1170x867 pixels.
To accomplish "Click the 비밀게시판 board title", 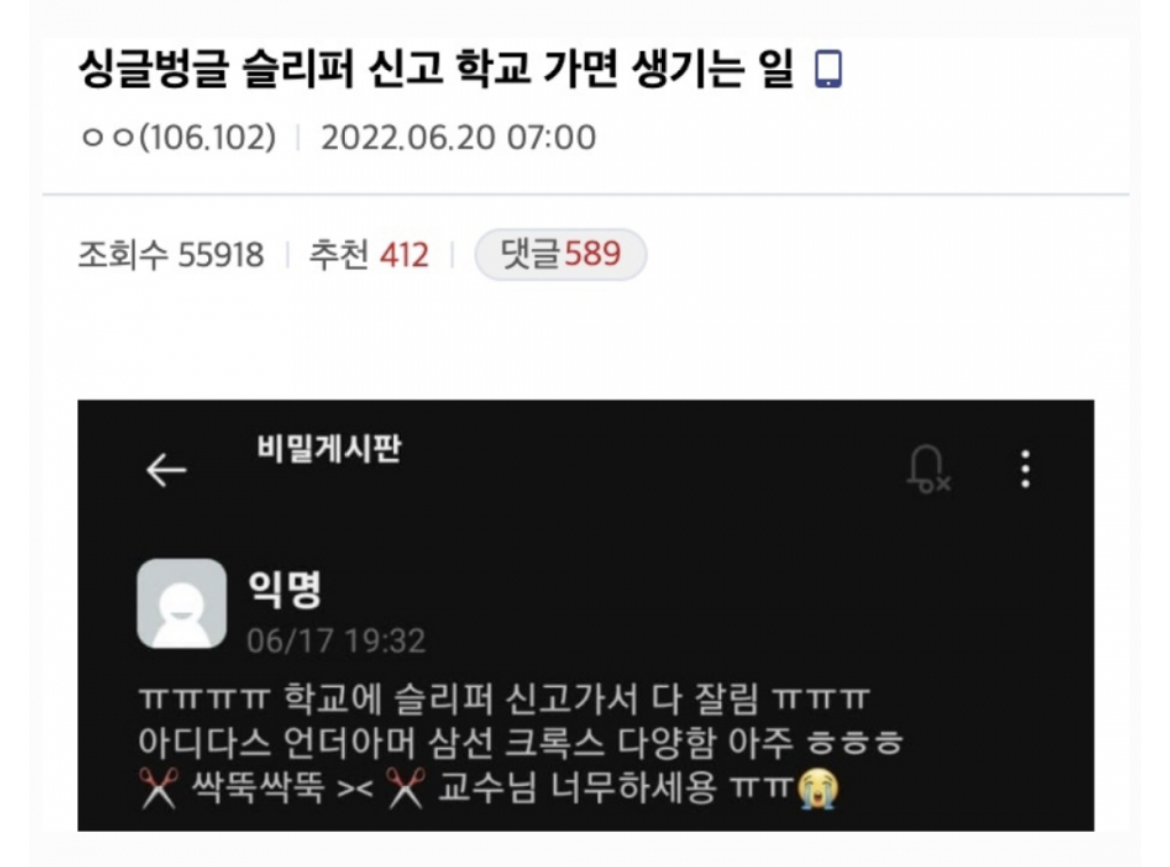I will (x=328, y=448).
